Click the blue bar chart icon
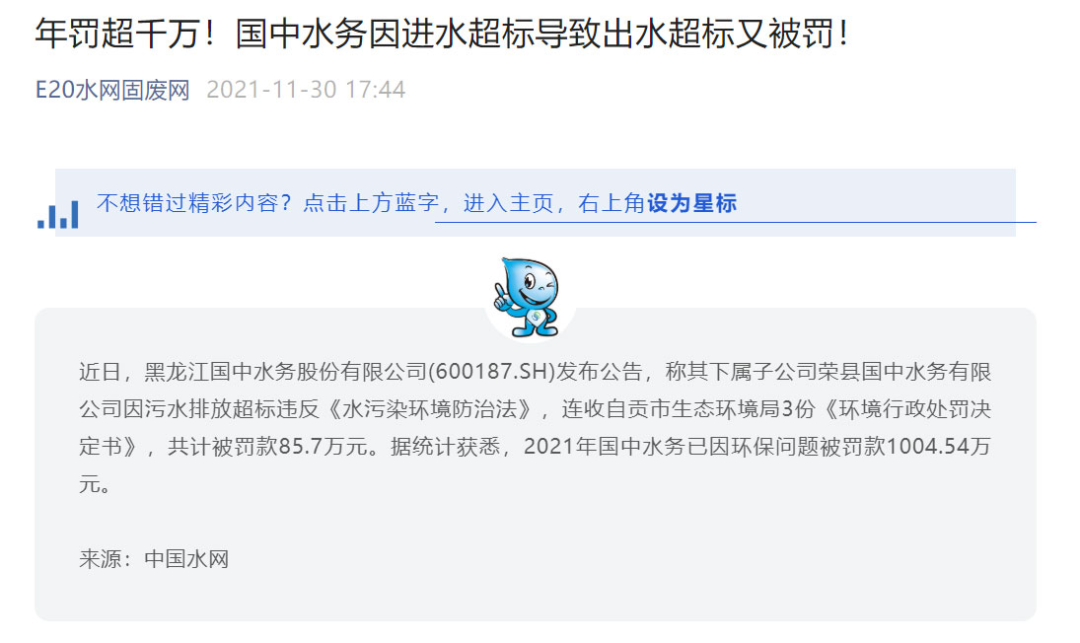This screenshot has height=643, width=1080. (58, 214)
